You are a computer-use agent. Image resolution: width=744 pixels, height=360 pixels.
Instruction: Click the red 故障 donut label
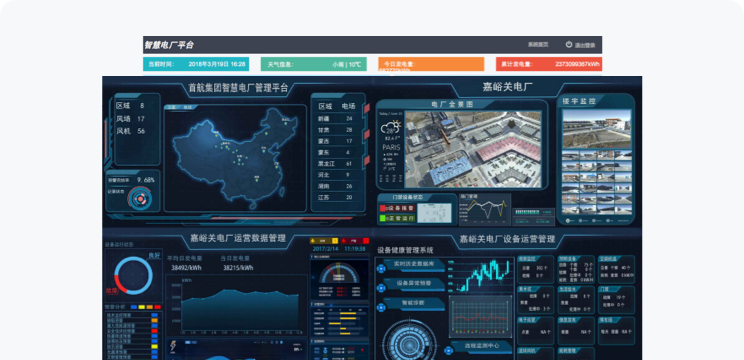(112, 290)
